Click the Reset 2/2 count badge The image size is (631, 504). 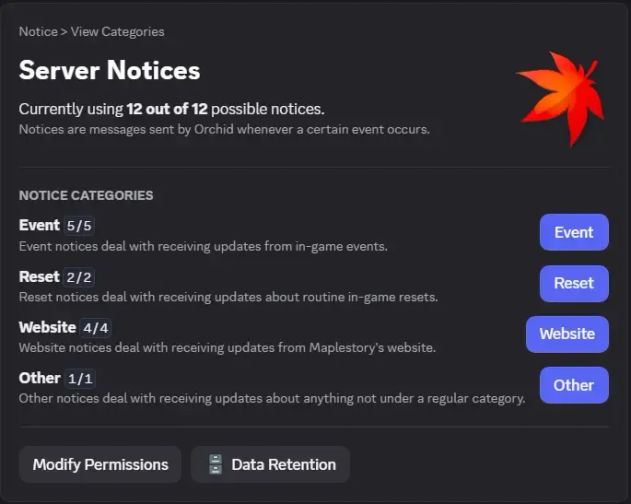[x=79, y=277]
